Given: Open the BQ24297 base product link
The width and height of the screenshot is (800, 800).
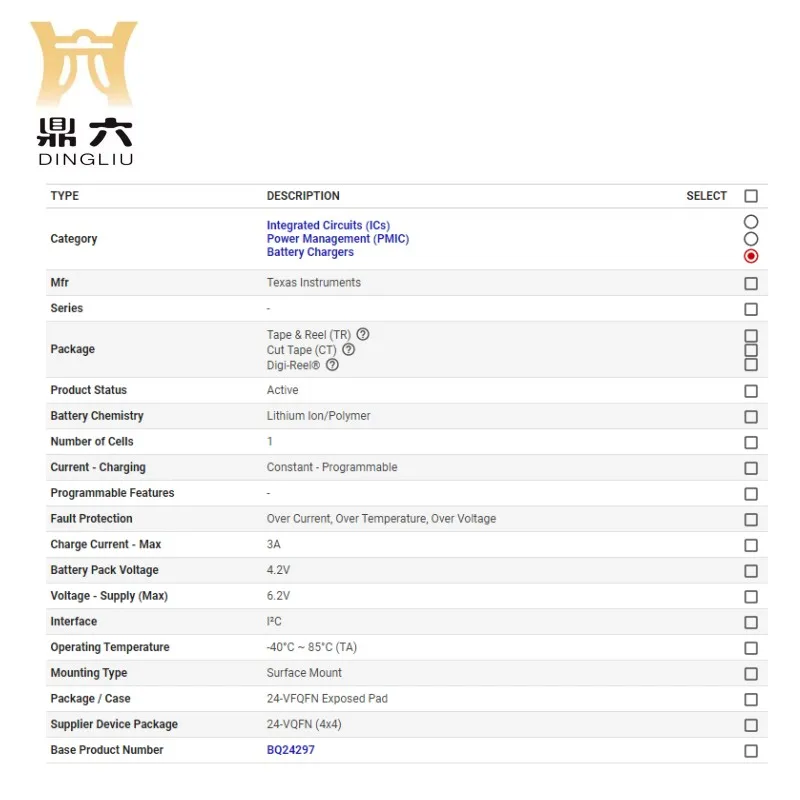Looking at the screenshot, I should pyautogui.click(x=290, y=749).
